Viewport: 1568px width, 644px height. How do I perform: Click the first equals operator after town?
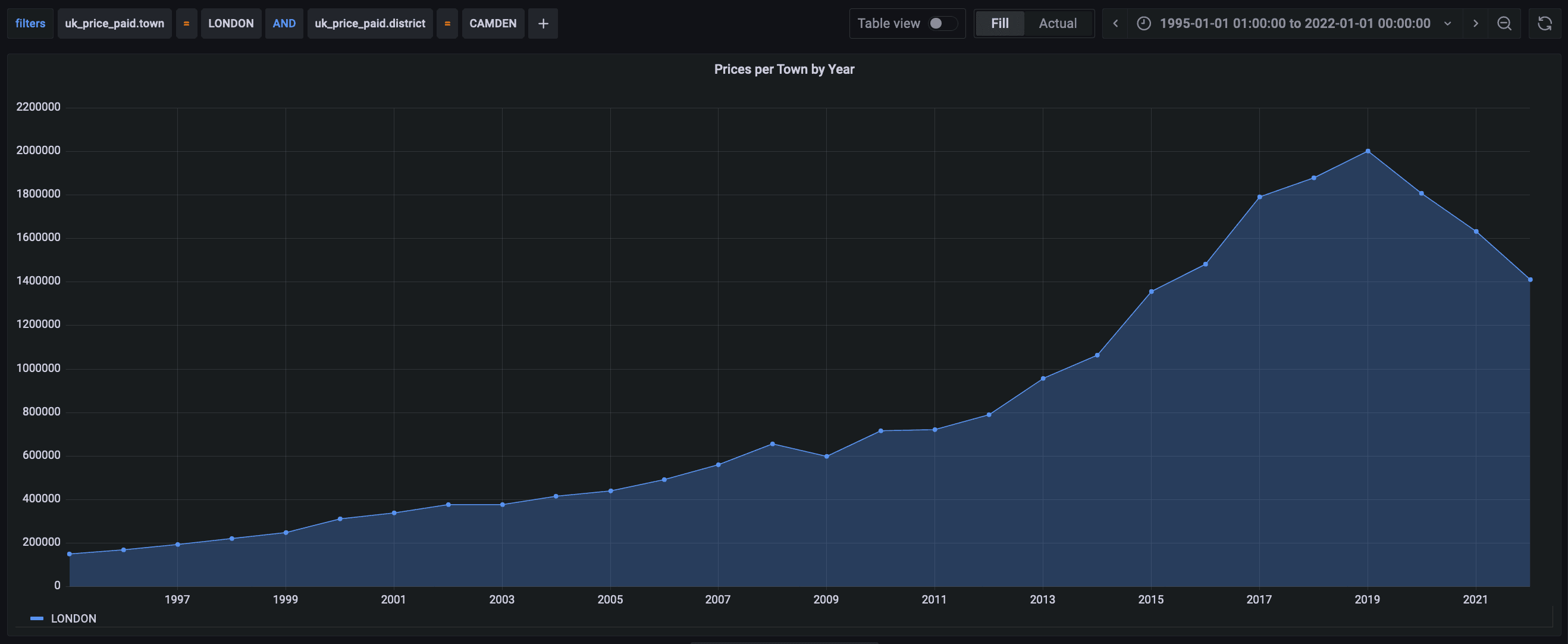tap(186, 24)
